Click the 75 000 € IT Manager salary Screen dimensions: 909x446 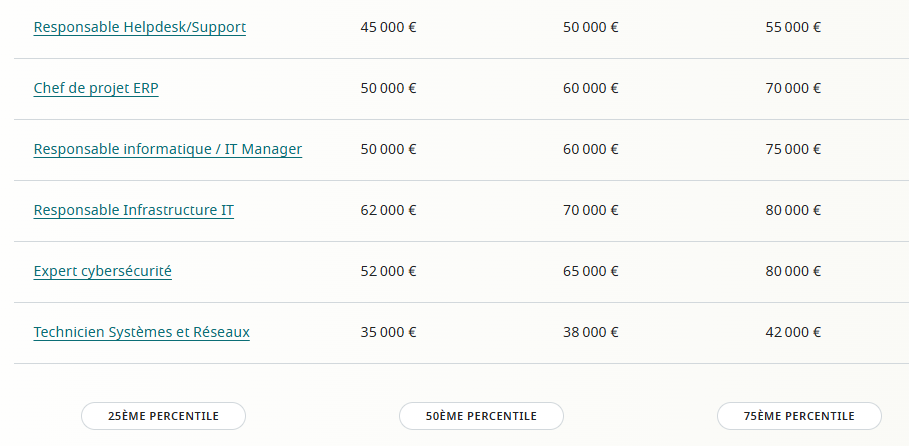click(x=792, y=149)
